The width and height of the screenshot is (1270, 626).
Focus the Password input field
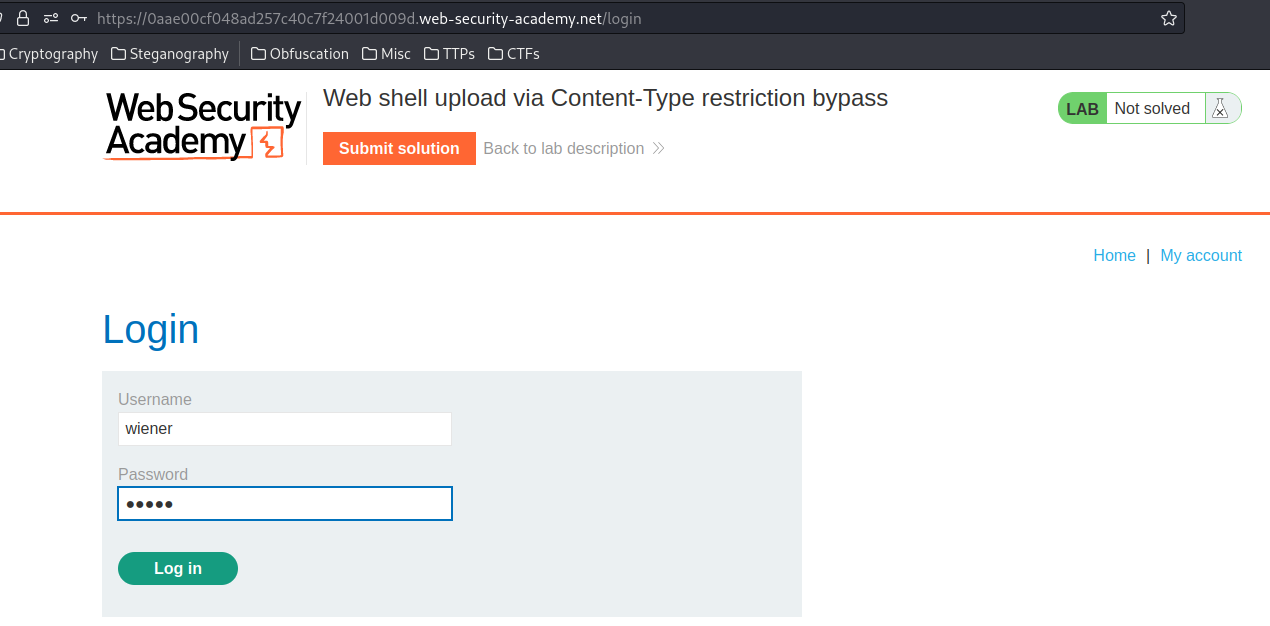coord(285,503)
